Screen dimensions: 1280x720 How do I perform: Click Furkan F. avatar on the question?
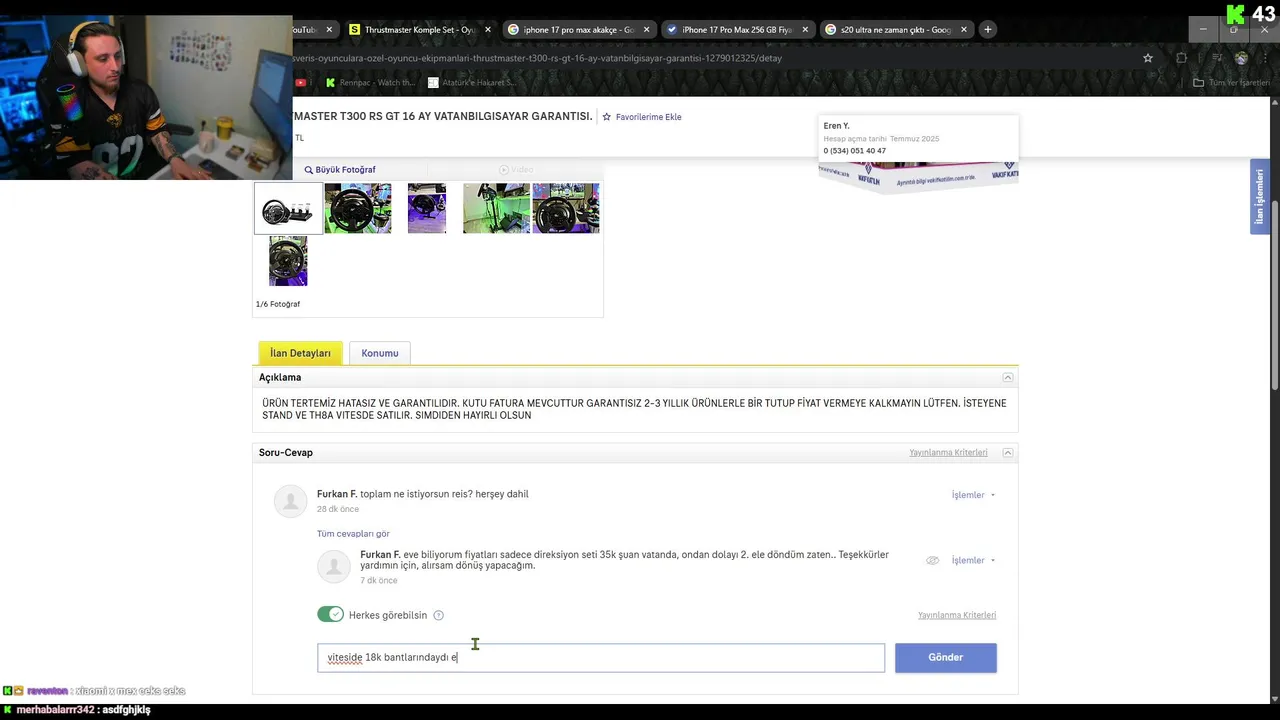pyautogui.click(x=291, y=501)
